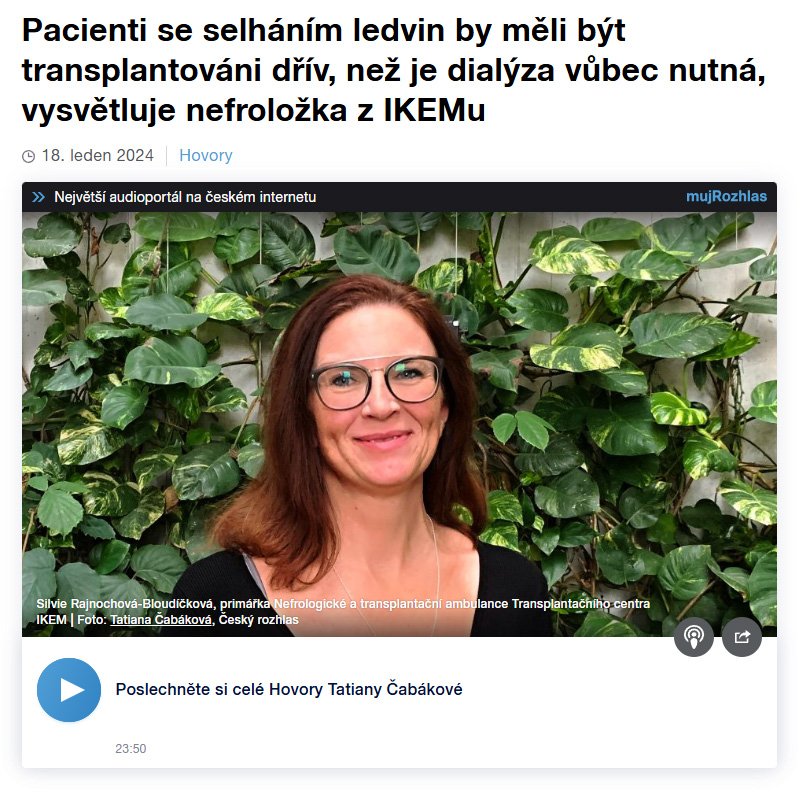
Task: Click the photo caption naming Silvie Rajnochová-Bloudíčková
Action: tap(343, 611)
